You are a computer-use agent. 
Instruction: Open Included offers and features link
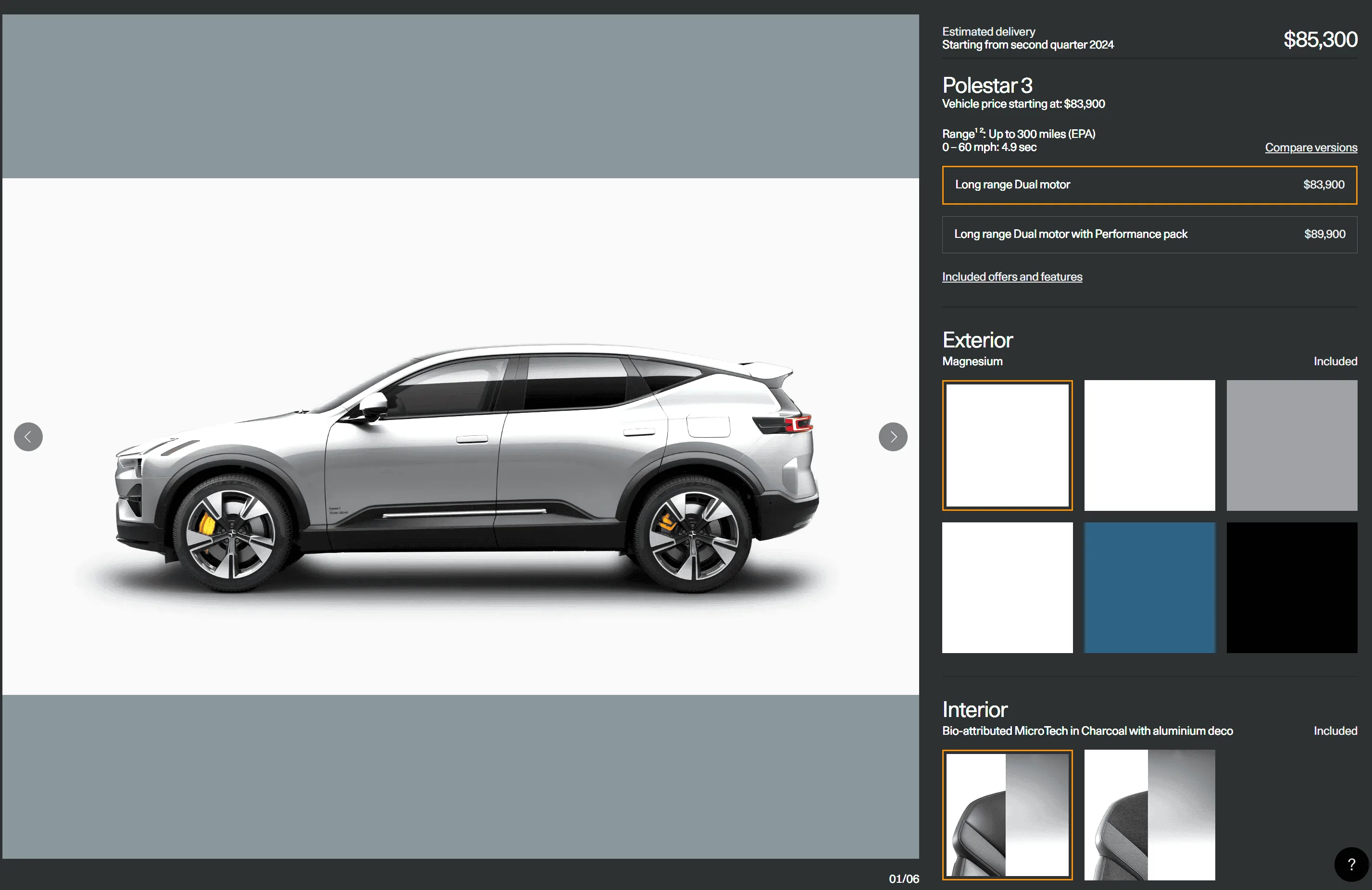(1012, 277)
